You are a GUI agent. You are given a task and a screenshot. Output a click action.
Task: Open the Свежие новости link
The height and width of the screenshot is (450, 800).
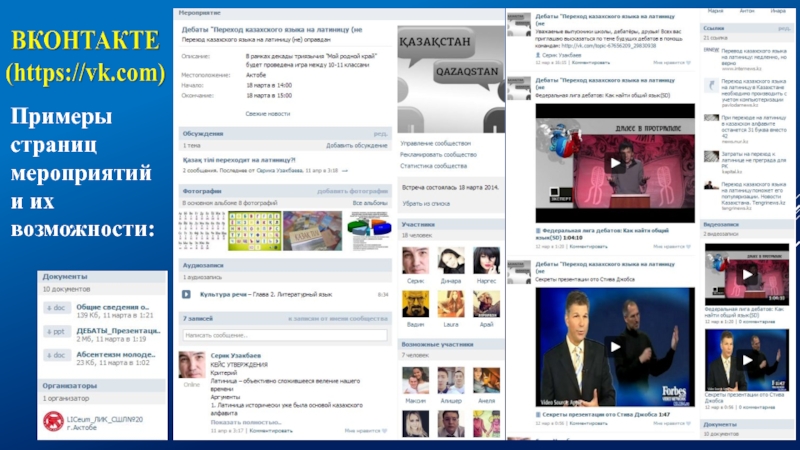point(267,114)
